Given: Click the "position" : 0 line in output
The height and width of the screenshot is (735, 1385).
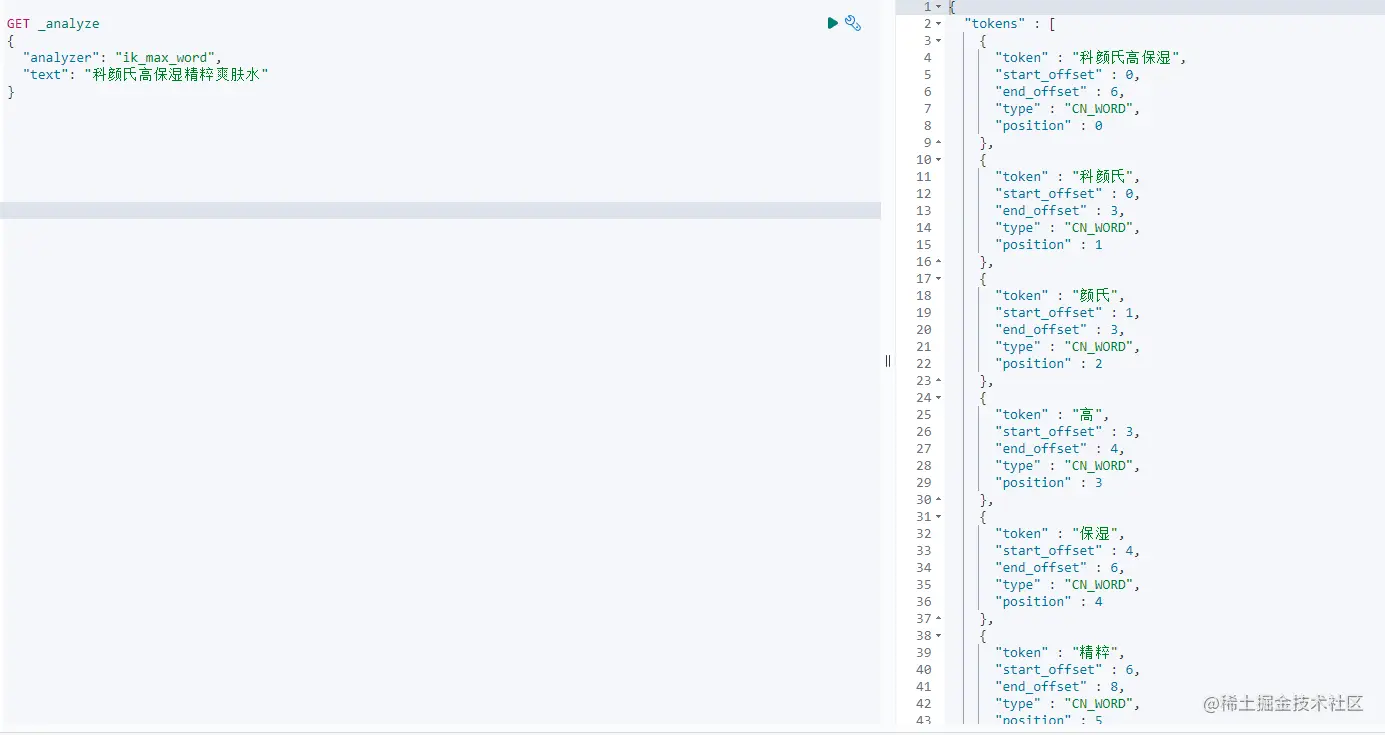Looking at the screenshot, I should 1049,126.
